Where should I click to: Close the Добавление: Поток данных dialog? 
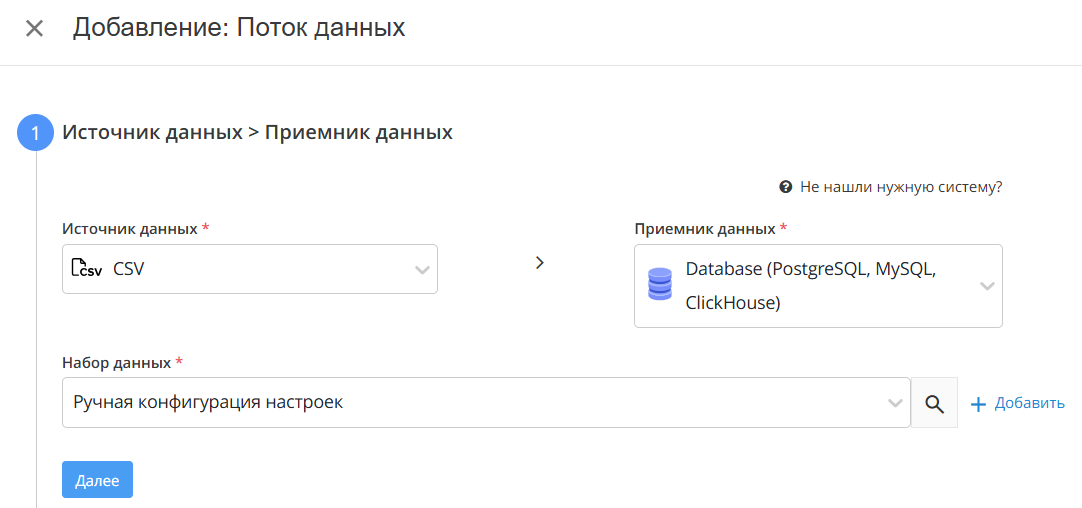(x=34, y=28)
